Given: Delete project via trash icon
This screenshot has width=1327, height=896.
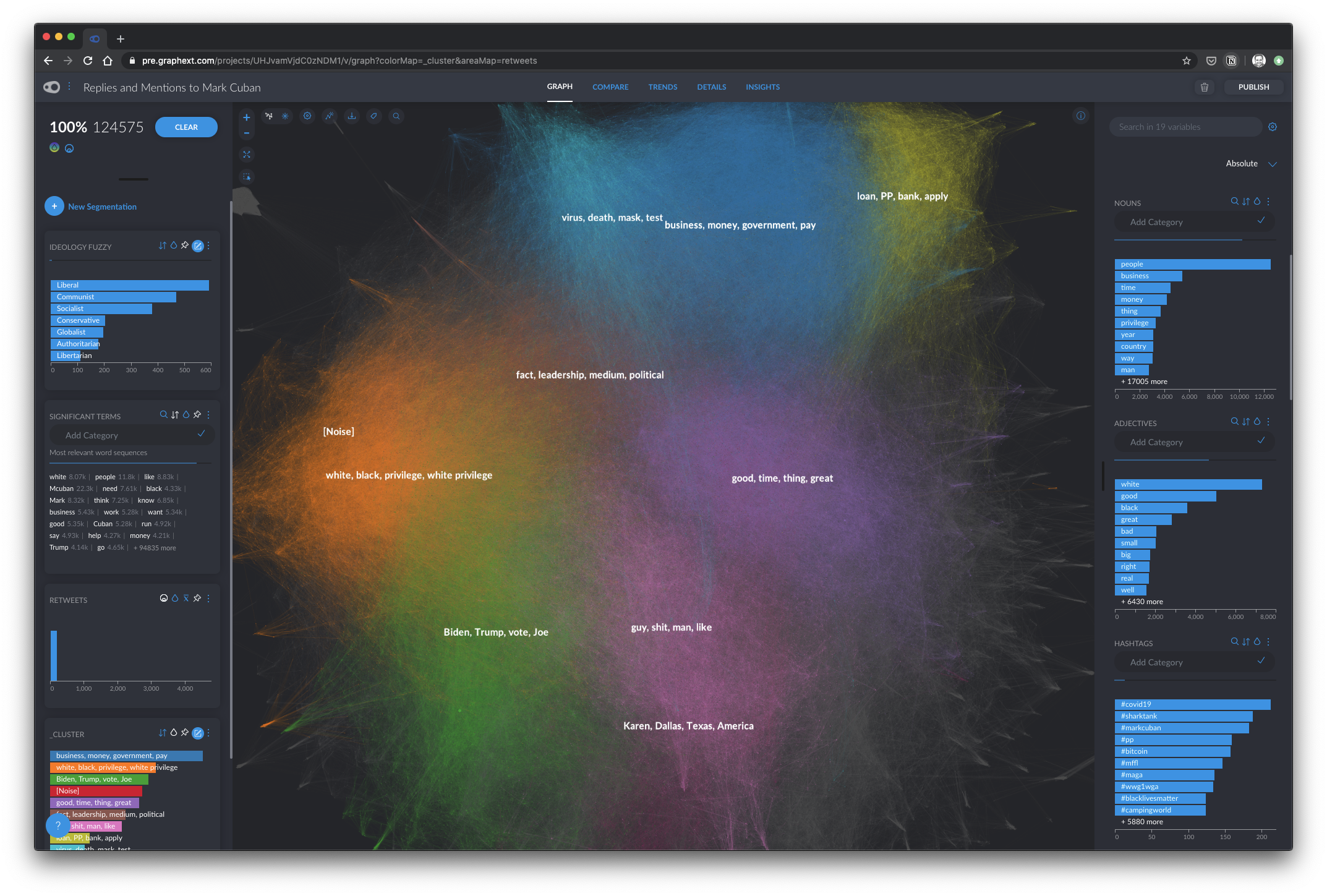Looking at the screenshot, I should click(1204, 87).
